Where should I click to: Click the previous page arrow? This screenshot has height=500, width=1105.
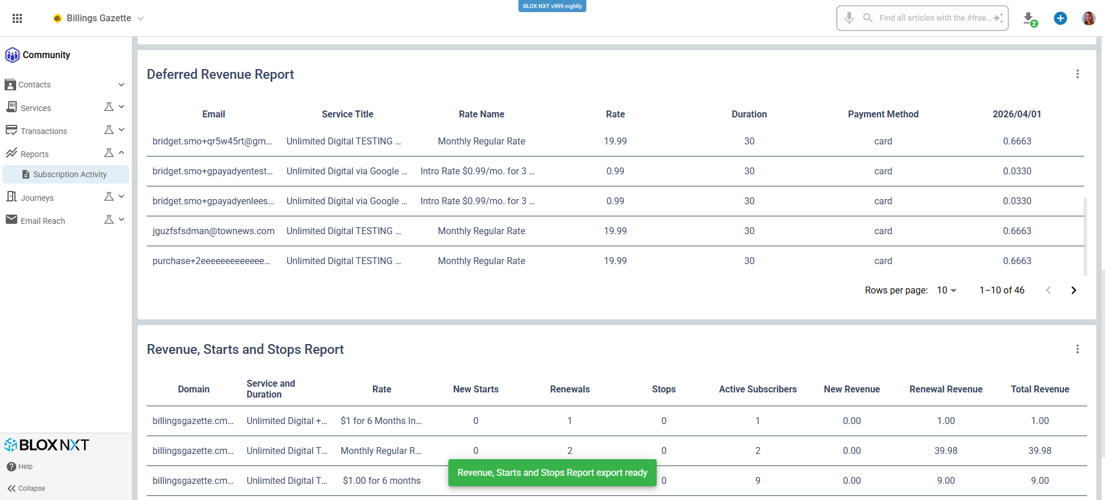(x=1049, y=290)
